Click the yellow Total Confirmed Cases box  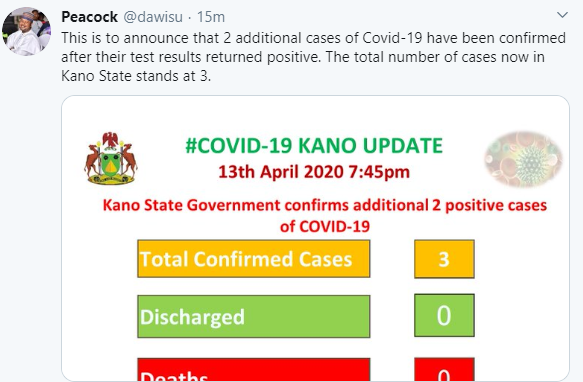[254, 259]
